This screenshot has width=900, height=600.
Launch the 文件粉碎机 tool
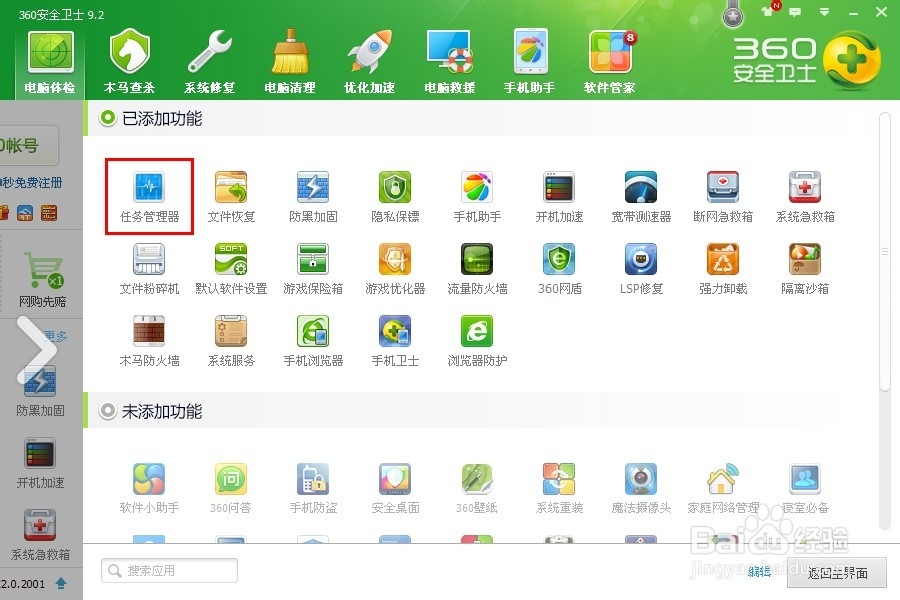click(x=149, y=269)
